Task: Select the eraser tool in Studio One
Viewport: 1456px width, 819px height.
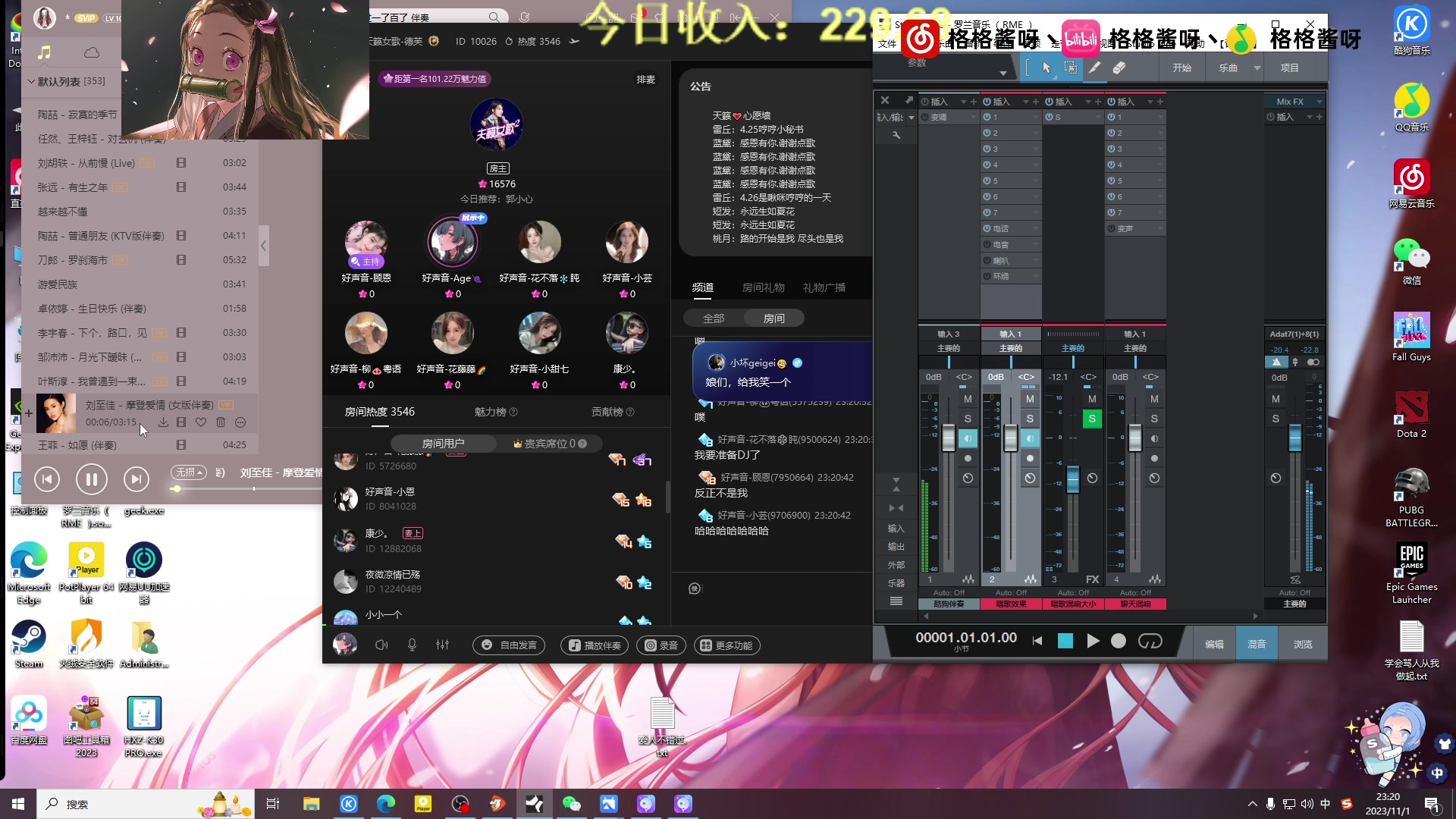Action: pos(1119,67)
